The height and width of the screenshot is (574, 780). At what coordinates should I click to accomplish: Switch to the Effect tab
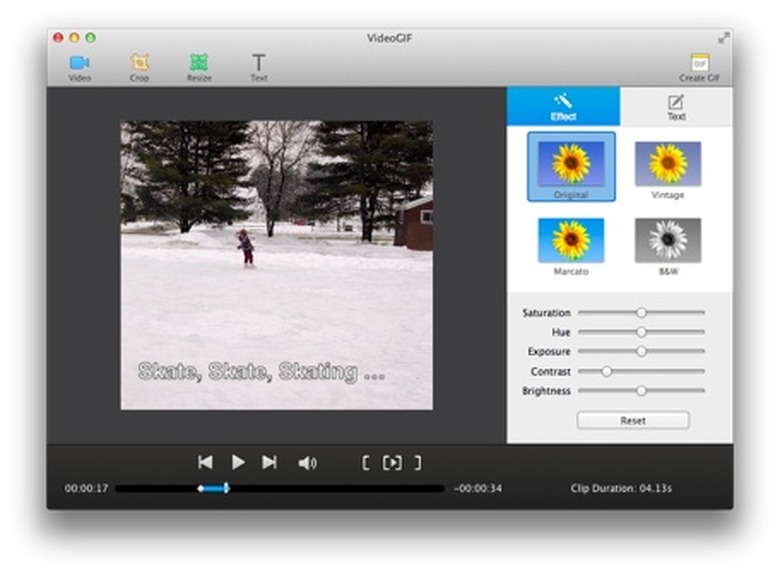coord(563,106)
